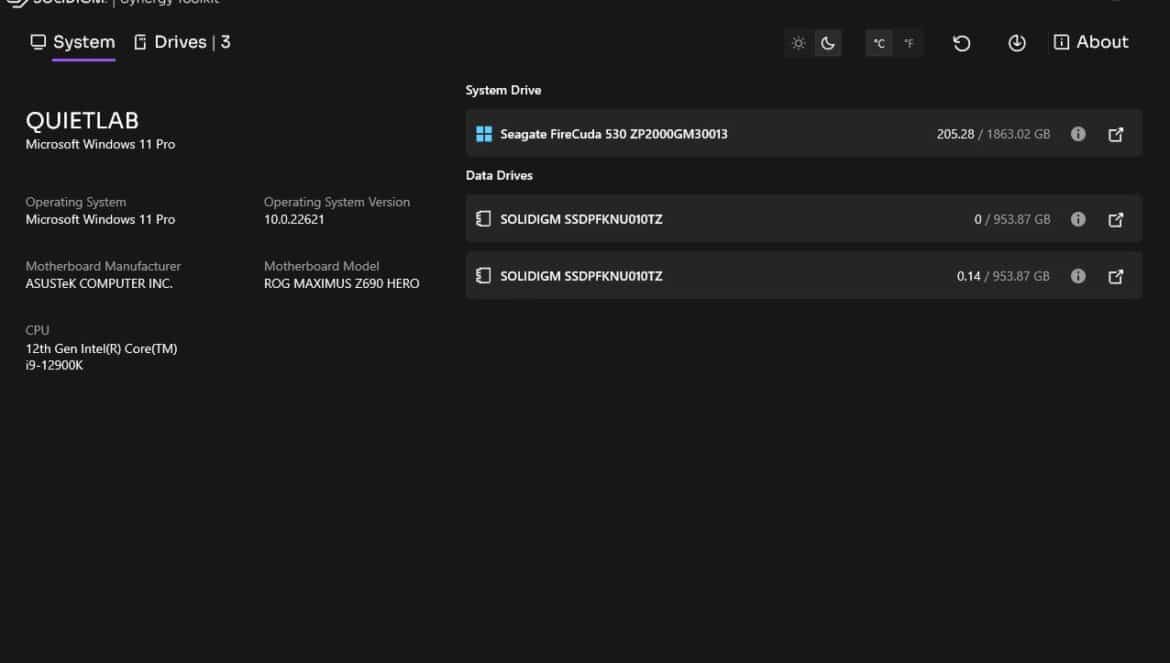The image size is (1170, 663).
Task: Click the OS version 10.0.22621
Action: (294, 219)
